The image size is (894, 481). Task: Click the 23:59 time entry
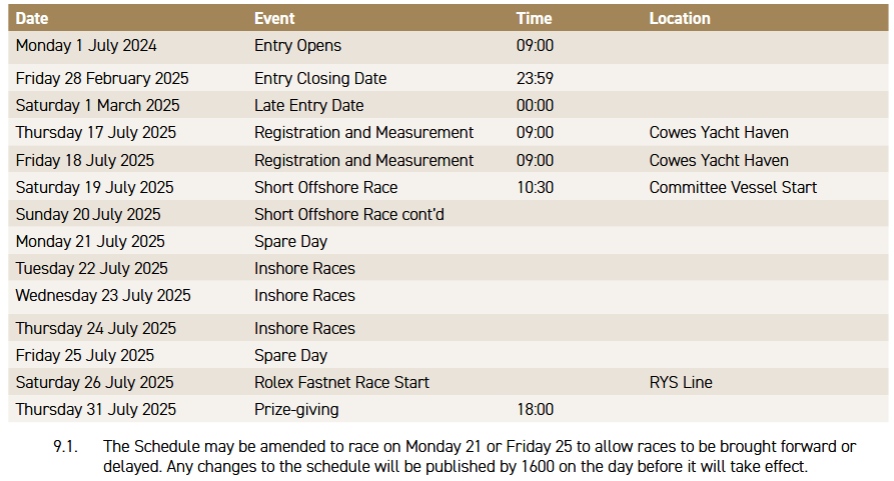pos(535,79)
